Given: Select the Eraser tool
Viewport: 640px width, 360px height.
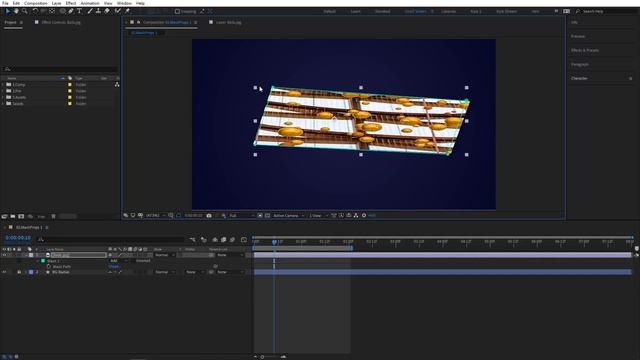Looking at the screenshot, I should [107, 11].
